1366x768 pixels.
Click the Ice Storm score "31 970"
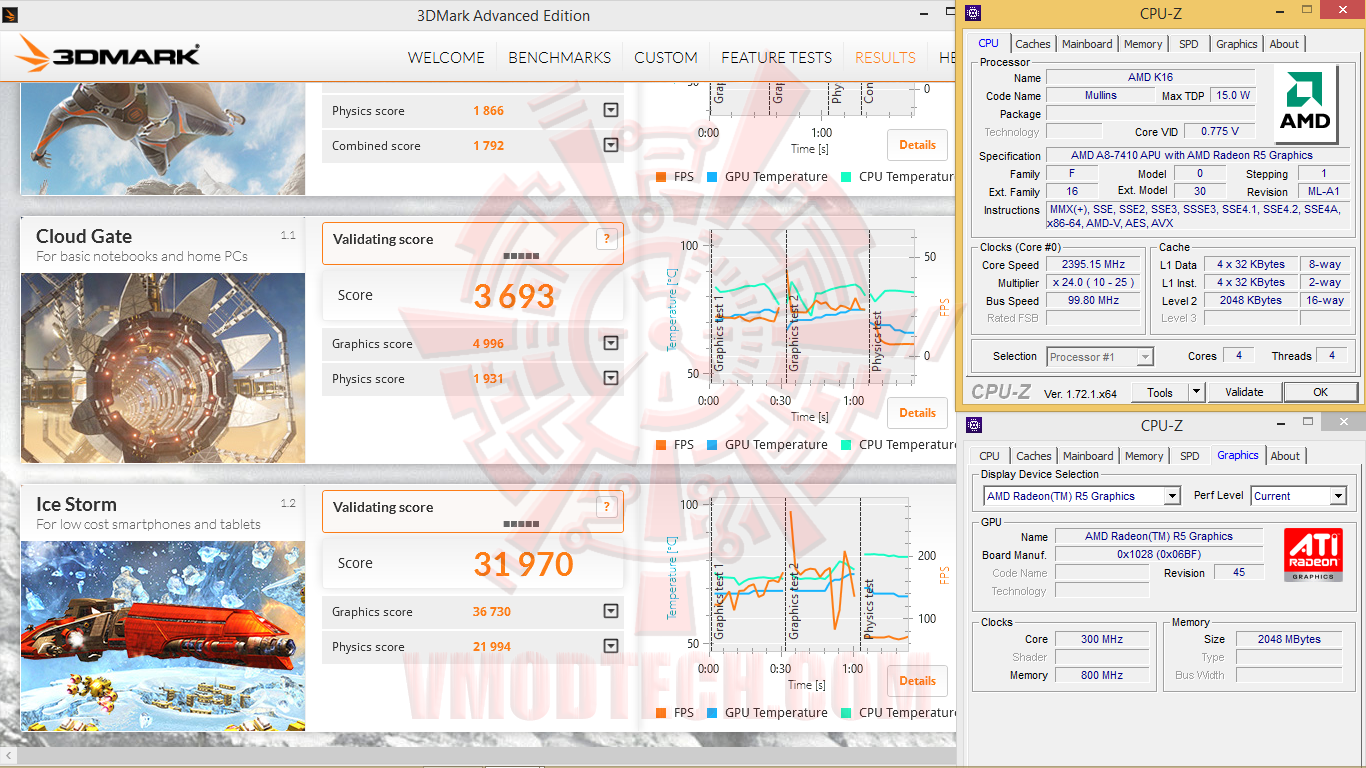(523, 564)
